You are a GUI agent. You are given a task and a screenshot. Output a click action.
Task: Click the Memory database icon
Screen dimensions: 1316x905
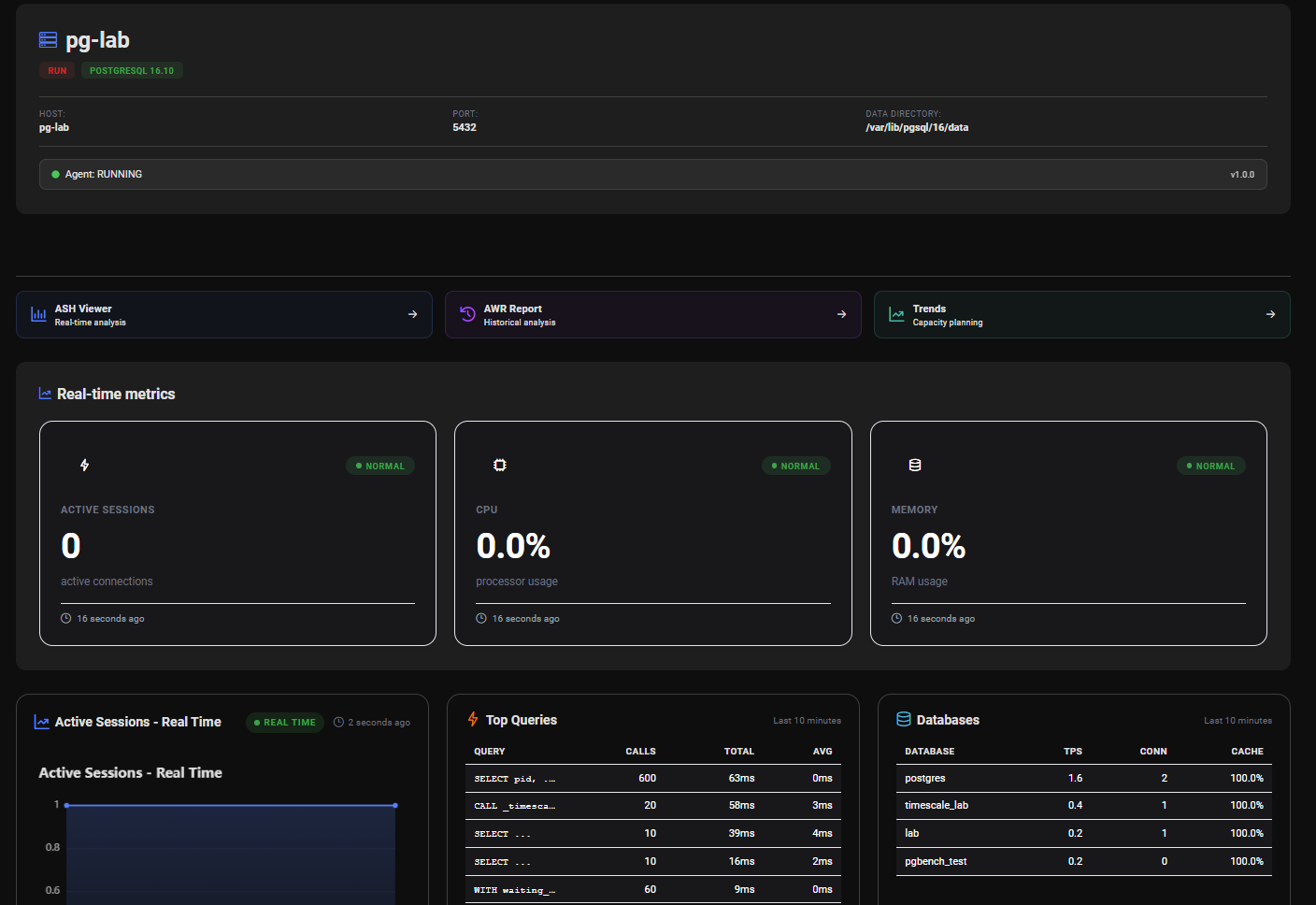click(x=915, y=465)
